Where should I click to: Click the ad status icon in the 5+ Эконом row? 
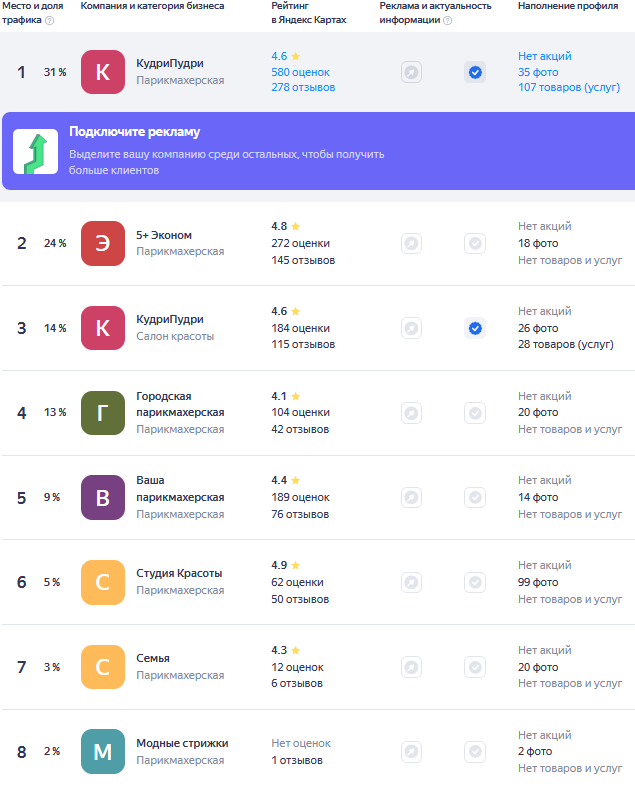[411, 243]
